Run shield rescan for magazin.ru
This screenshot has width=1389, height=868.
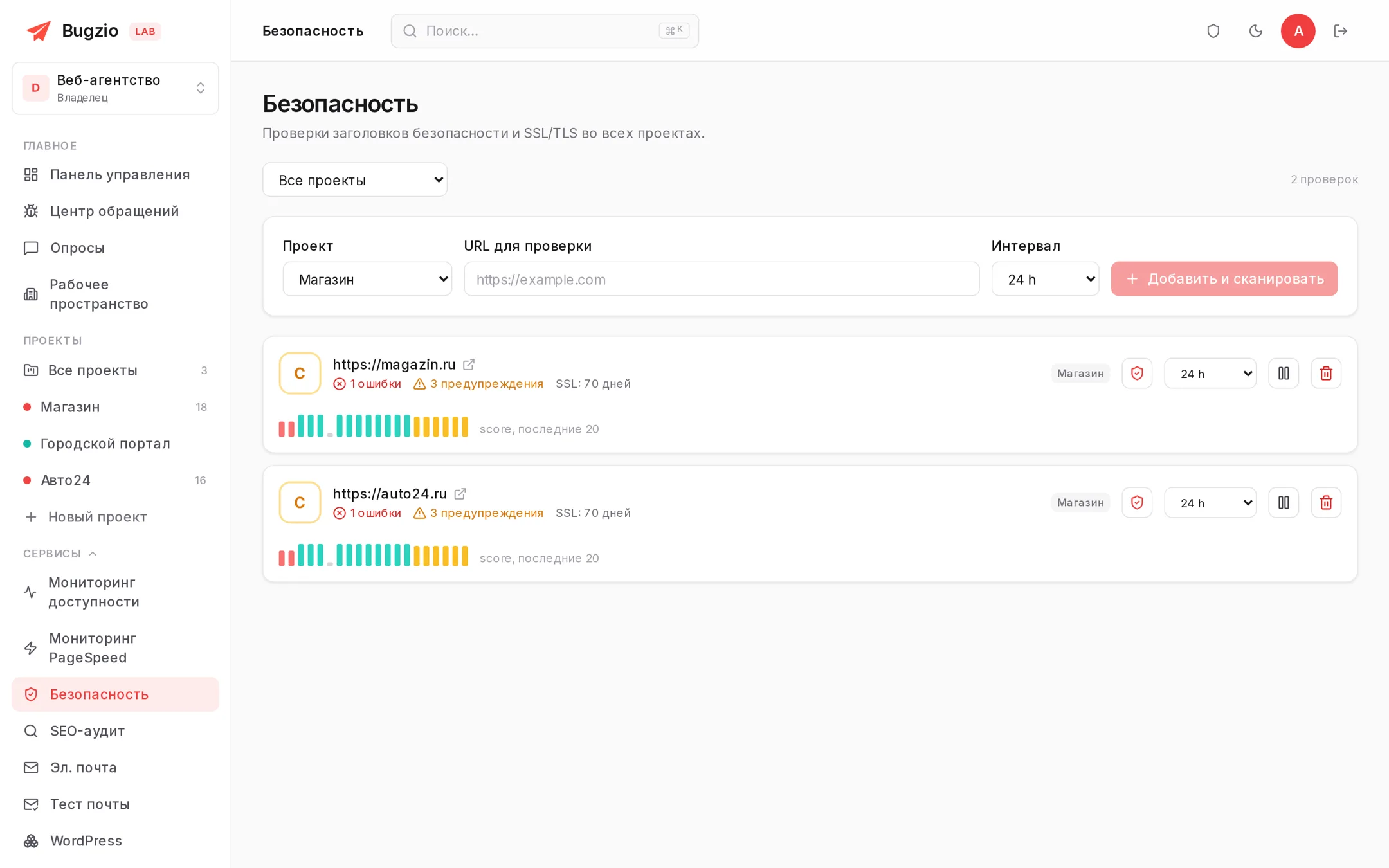click(x=1137, y=374)
